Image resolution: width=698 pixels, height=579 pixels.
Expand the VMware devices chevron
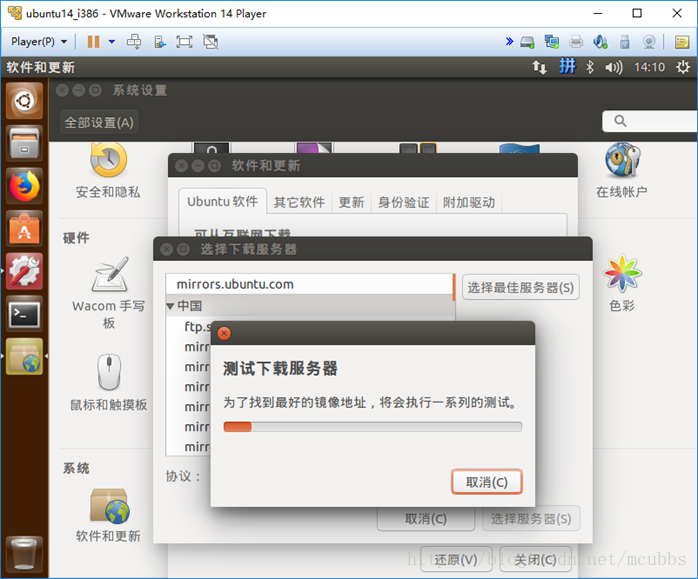tap(509, 42)
